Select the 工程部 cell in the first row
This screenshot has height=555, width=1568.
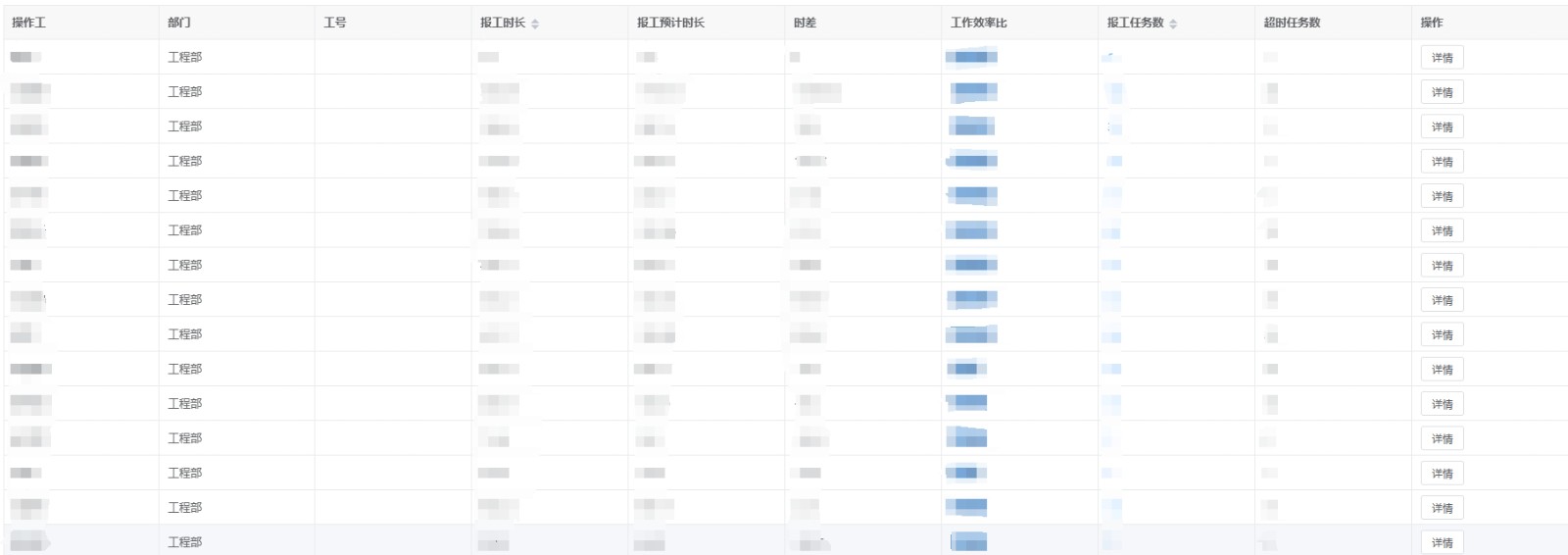(184, 57)
